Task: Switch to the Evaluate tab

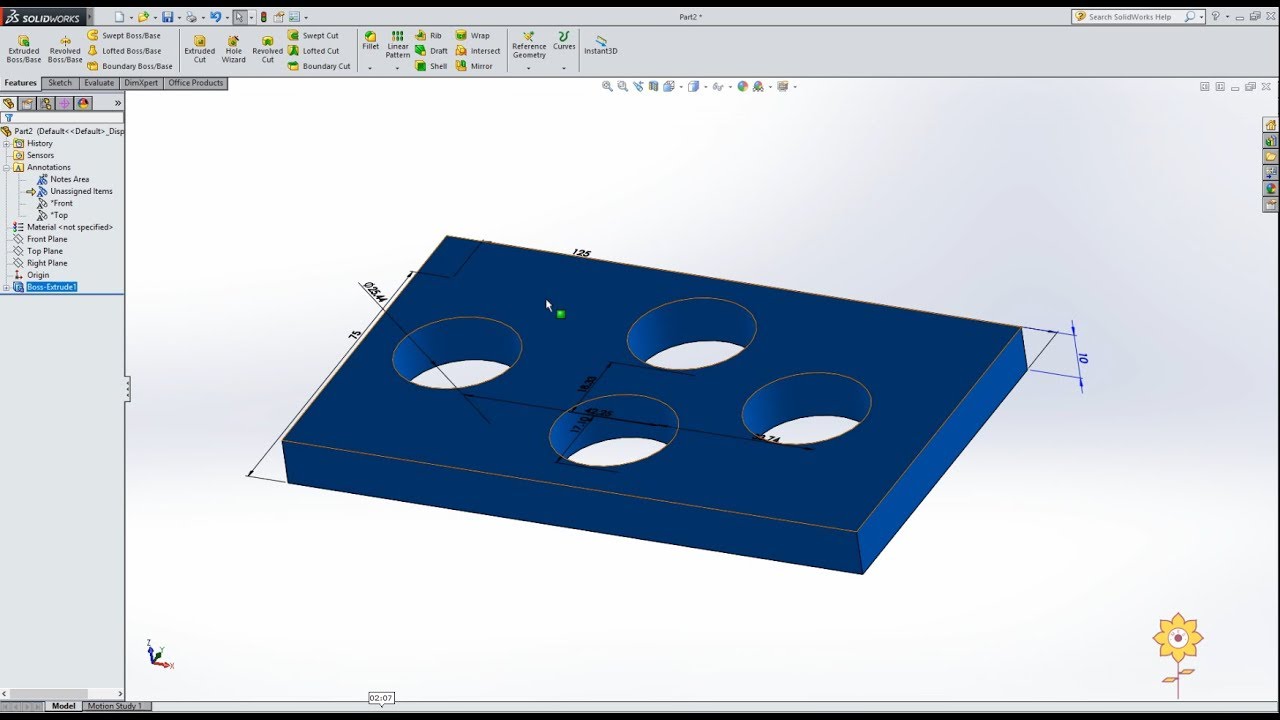Action: point(99,83)
